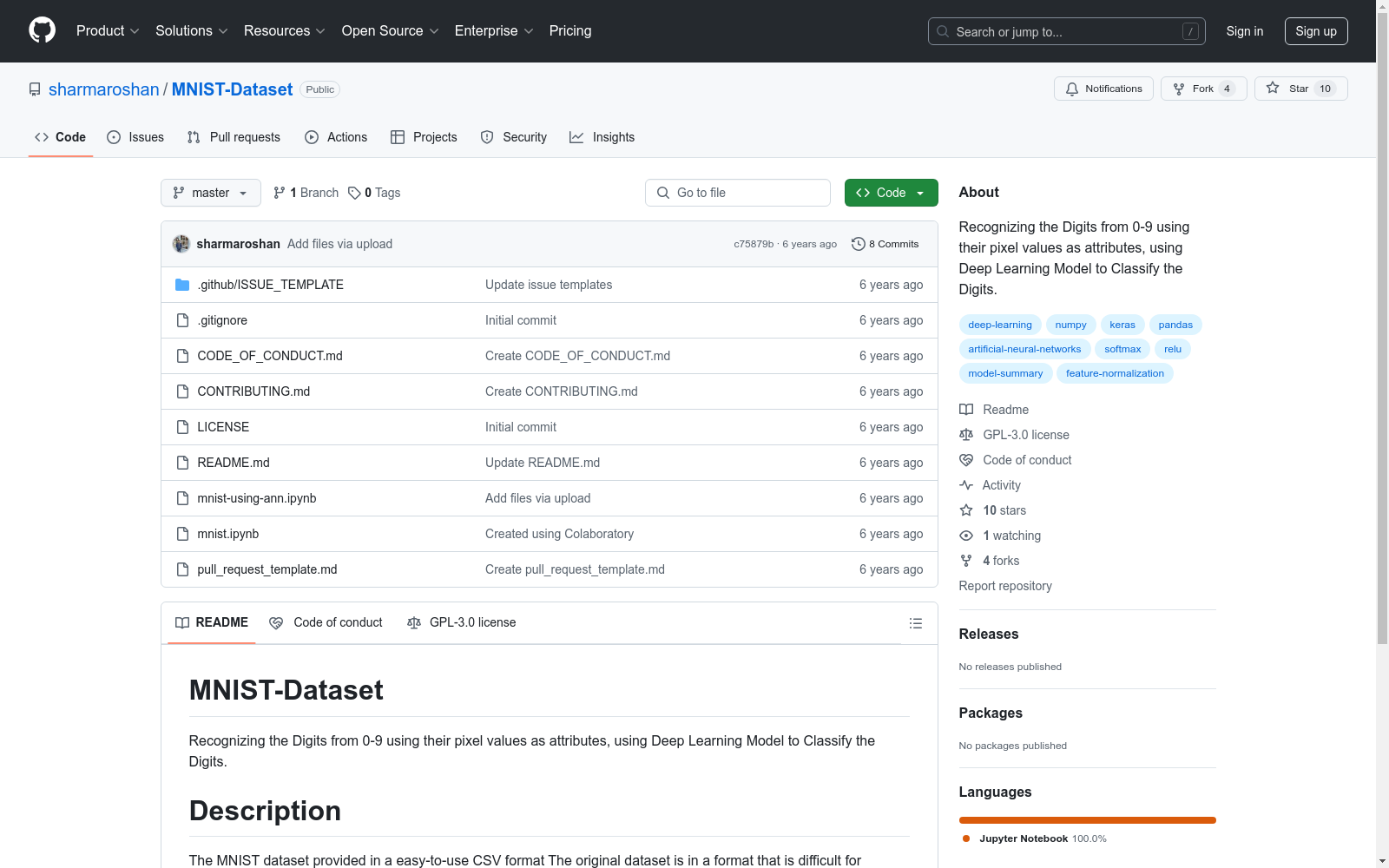
Task: Open the mnist.ipynb file
Action: coord(228,534)
